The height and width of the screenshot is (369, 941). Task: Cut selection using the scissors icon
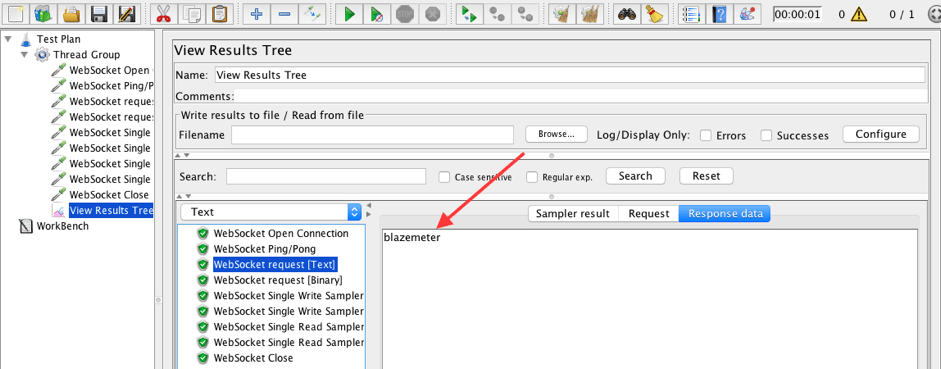pyautogui.click(x=163, y=13)
